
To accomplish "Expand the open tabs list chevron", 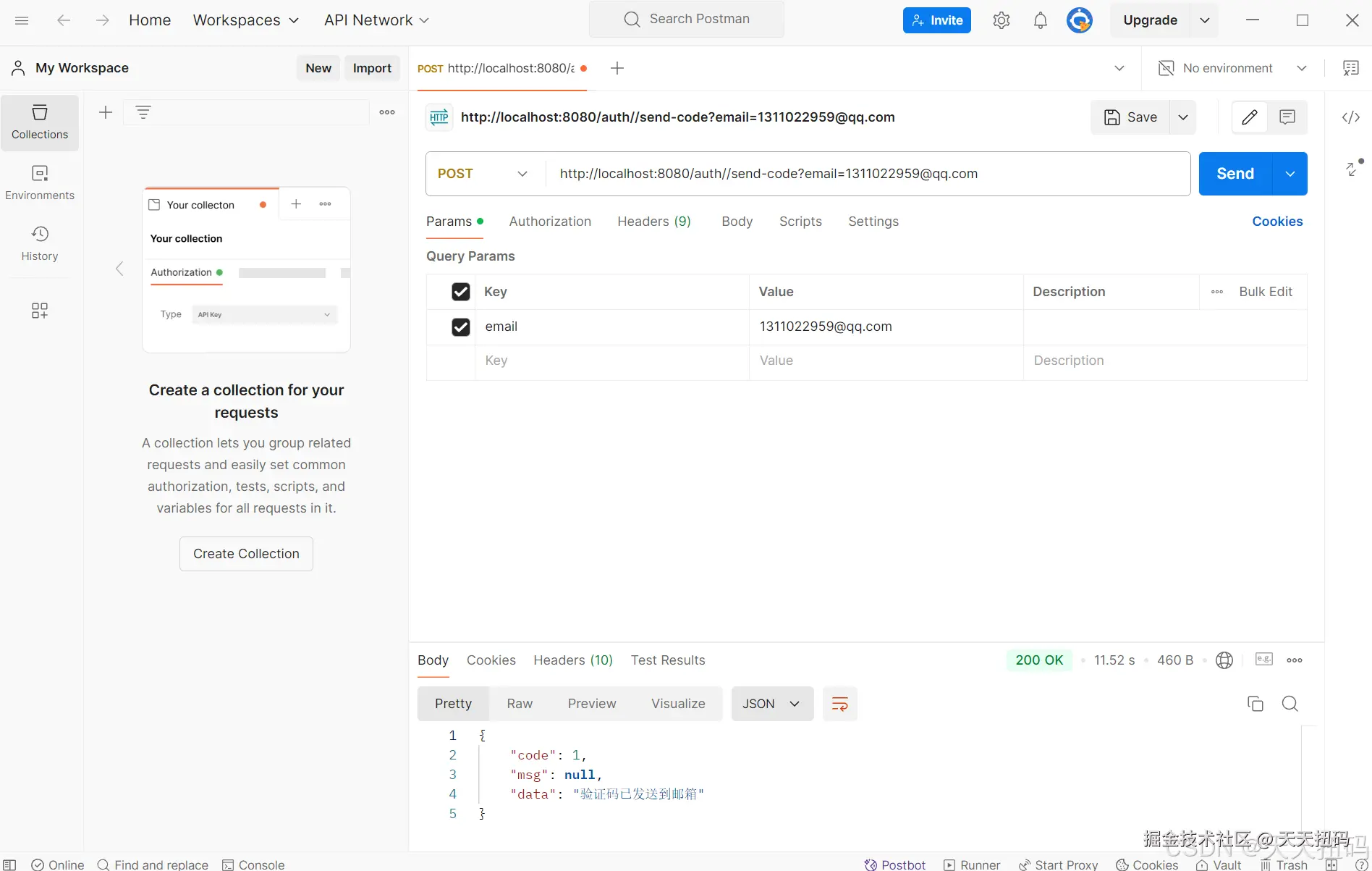I will pos(1119,68).
